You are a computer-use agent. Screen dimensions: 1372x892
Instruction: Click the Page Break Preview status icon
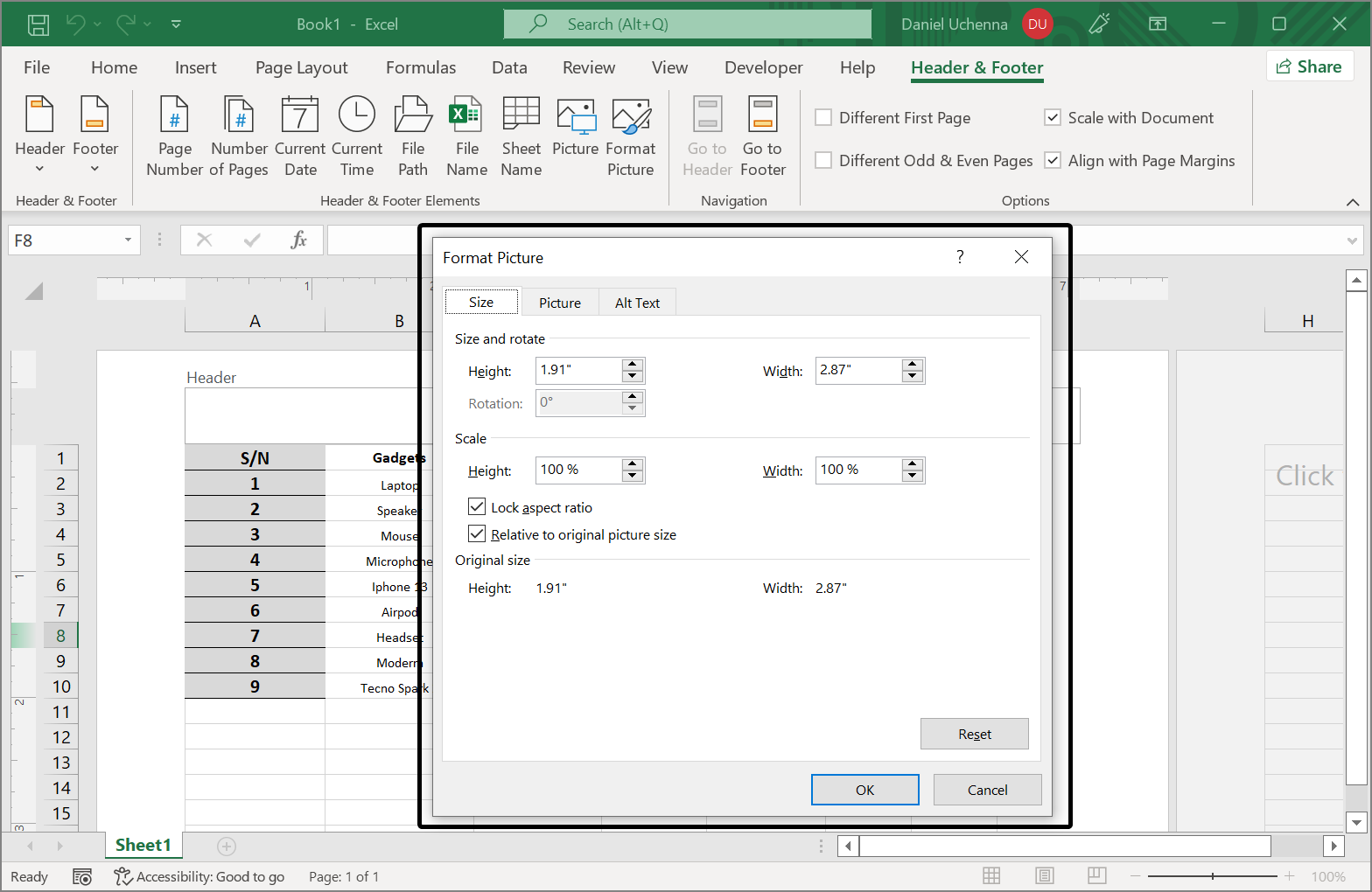[1096, 875]
